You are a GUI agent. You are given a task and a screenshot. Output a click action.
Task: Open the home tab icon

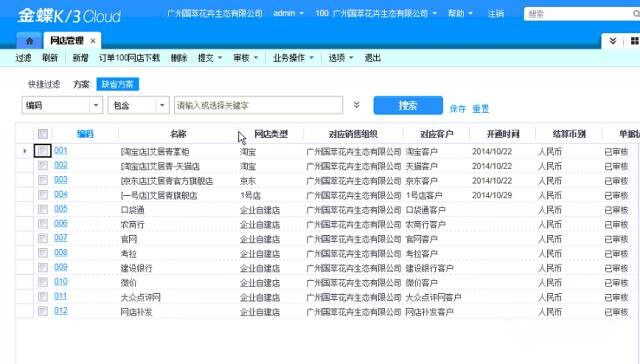tap(29, 41)
